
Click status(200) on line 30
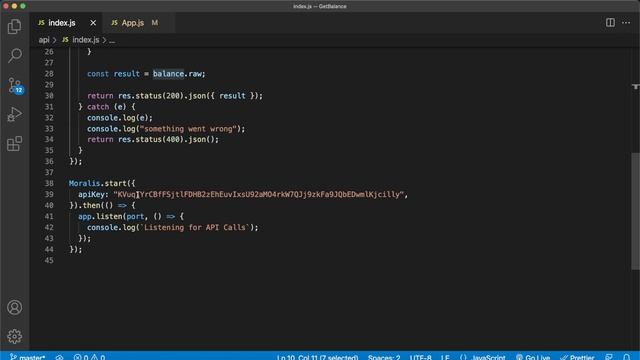[159, 96]
